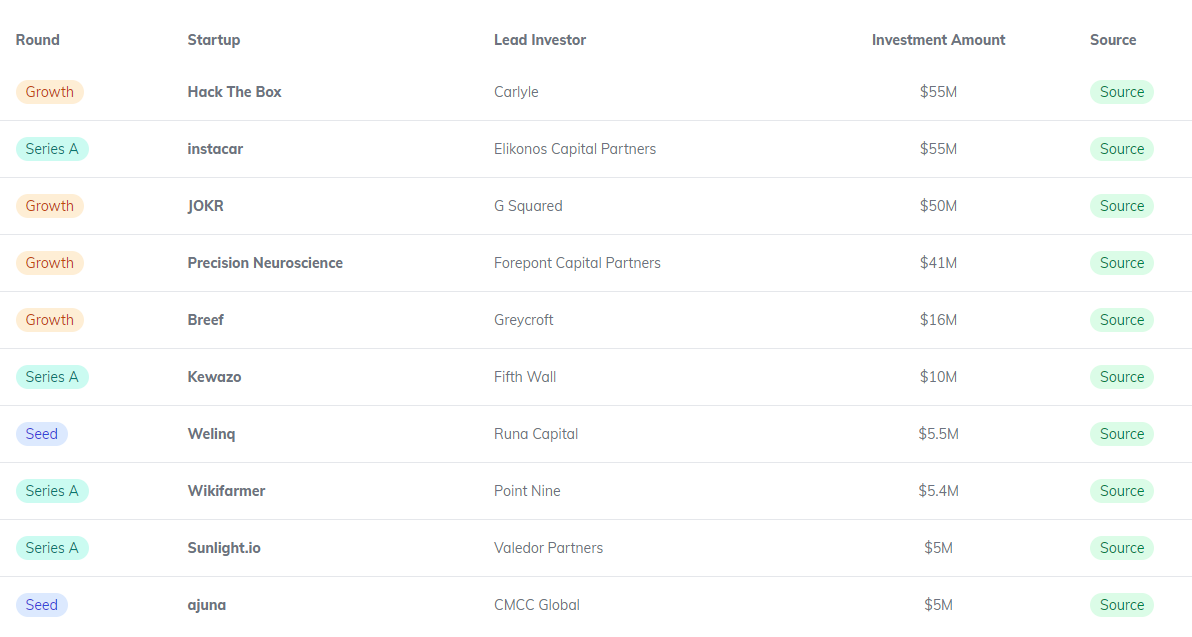Click the Lead Investor column header
The image size is (1192, 637).
(540, 40)
